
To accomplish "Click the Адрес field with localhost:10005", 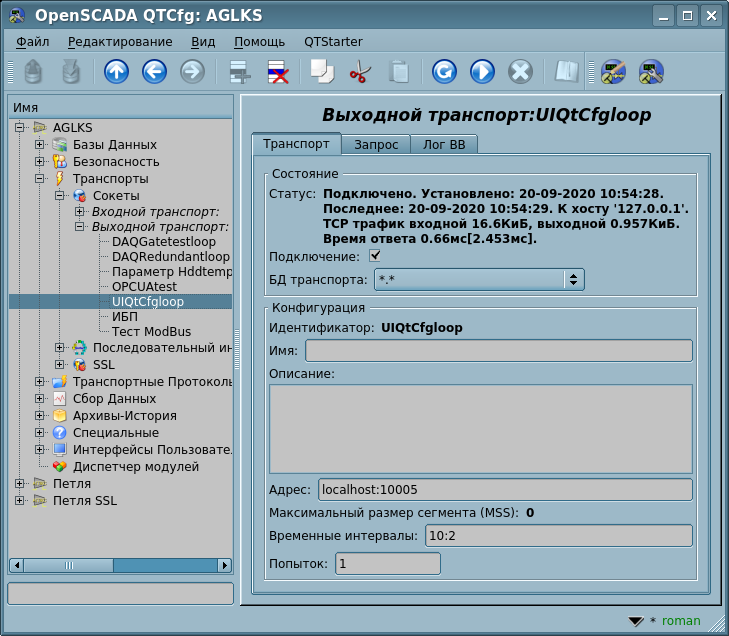I will [x=505, y=490].
